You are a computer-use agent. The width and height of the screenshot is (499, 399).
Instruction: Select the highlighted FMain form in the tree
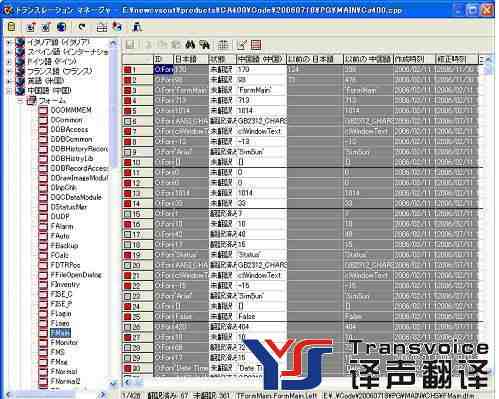click(x=60, y=333)
